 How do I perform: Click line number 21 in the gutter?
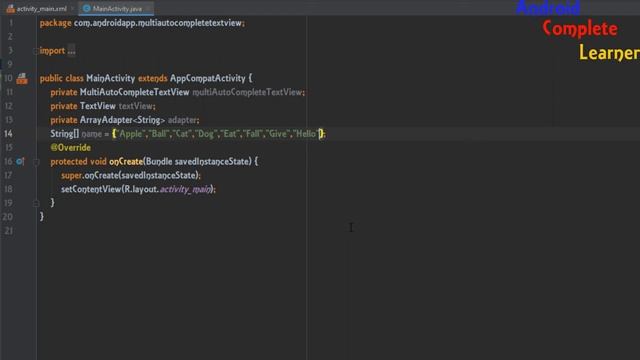click(x=8, y=231)
